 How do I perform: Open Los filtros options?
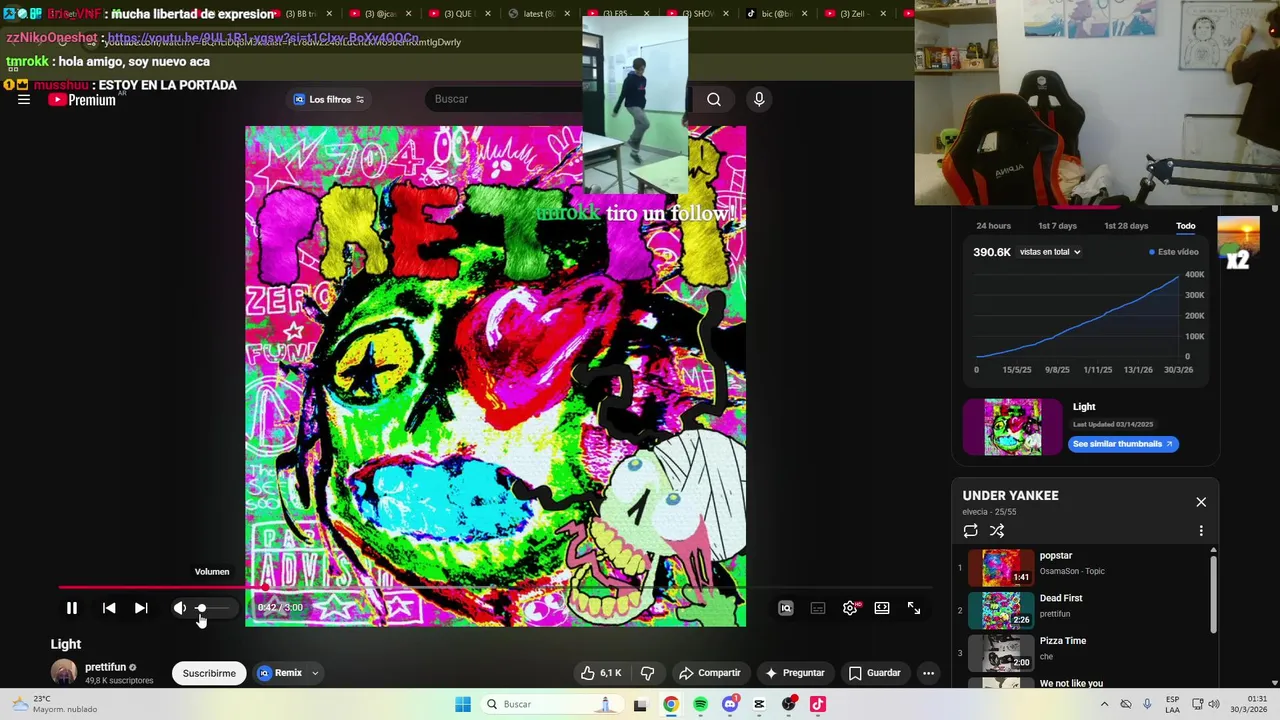329,99
